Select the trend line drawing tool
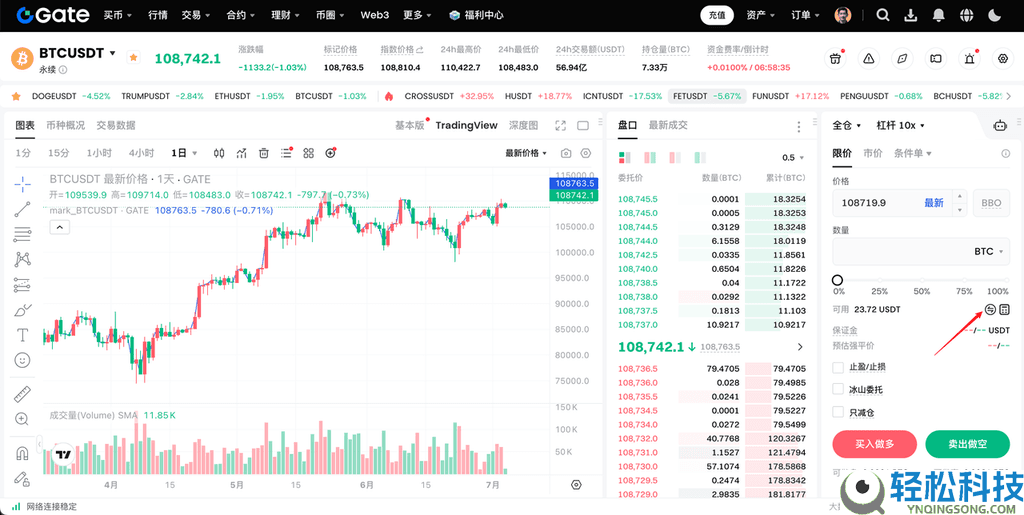Viewport: 1024px width, 515px height. pyautogui.click(x=22, y=210)
